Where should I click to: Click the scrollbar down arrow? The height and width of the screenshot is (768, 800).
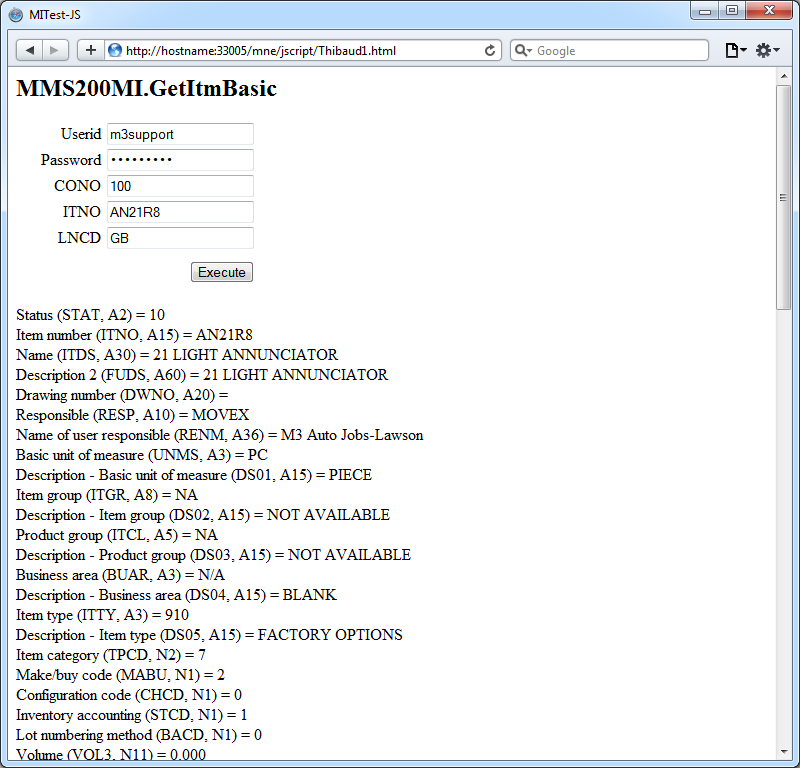pos(784,752)
